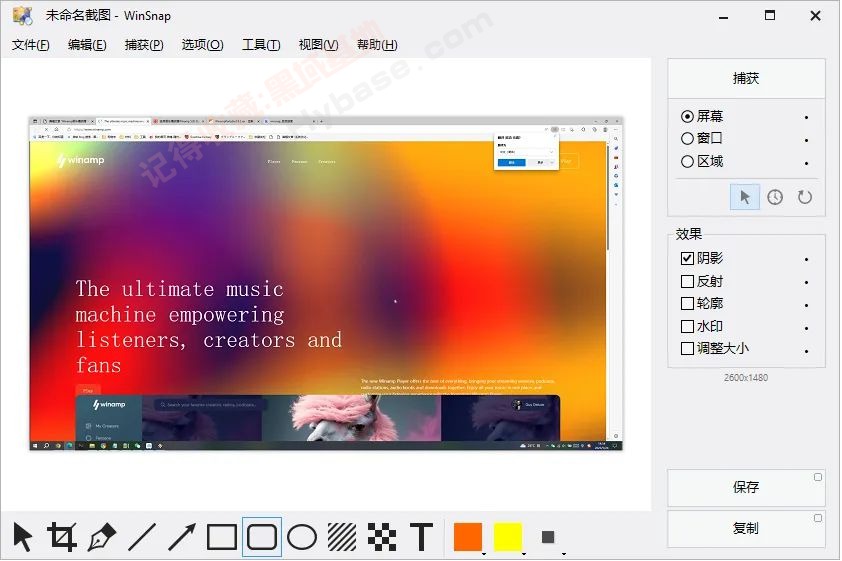Viewport: 842px width, 561px height.
Task: Select the straight Line tool
Action: [x=142, y=536]
